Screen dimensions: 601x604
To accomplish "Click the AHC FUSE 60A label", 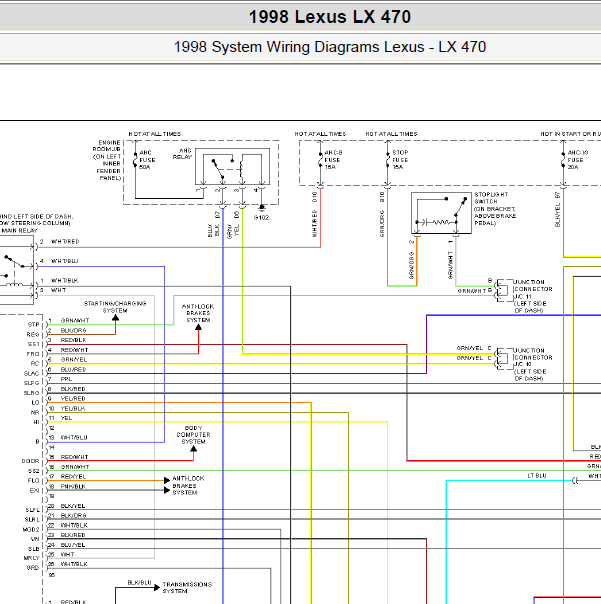I will point(147,160).
